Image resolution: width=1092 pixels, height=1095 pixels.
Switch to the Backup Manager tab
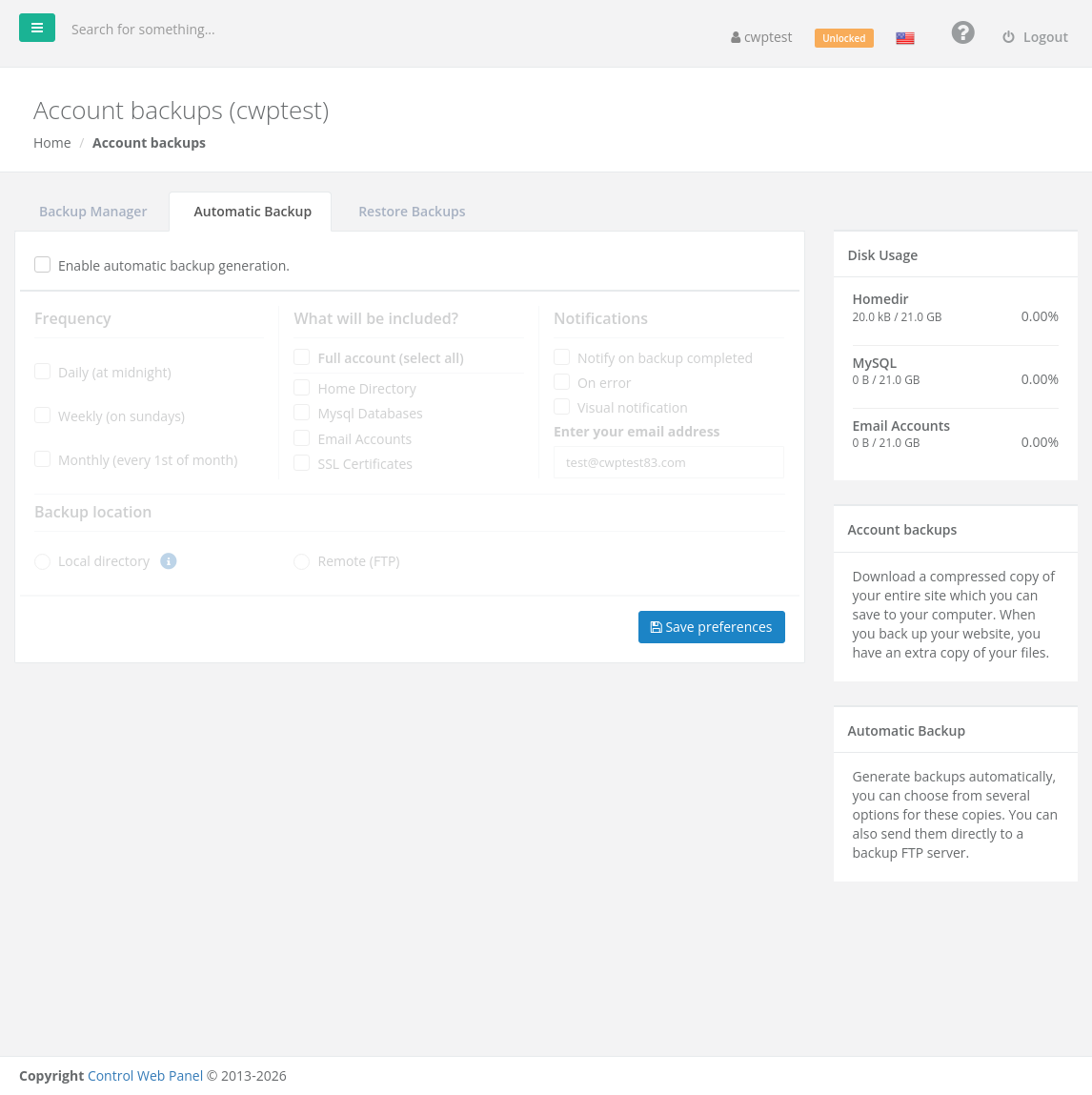(x=92, y=212)
